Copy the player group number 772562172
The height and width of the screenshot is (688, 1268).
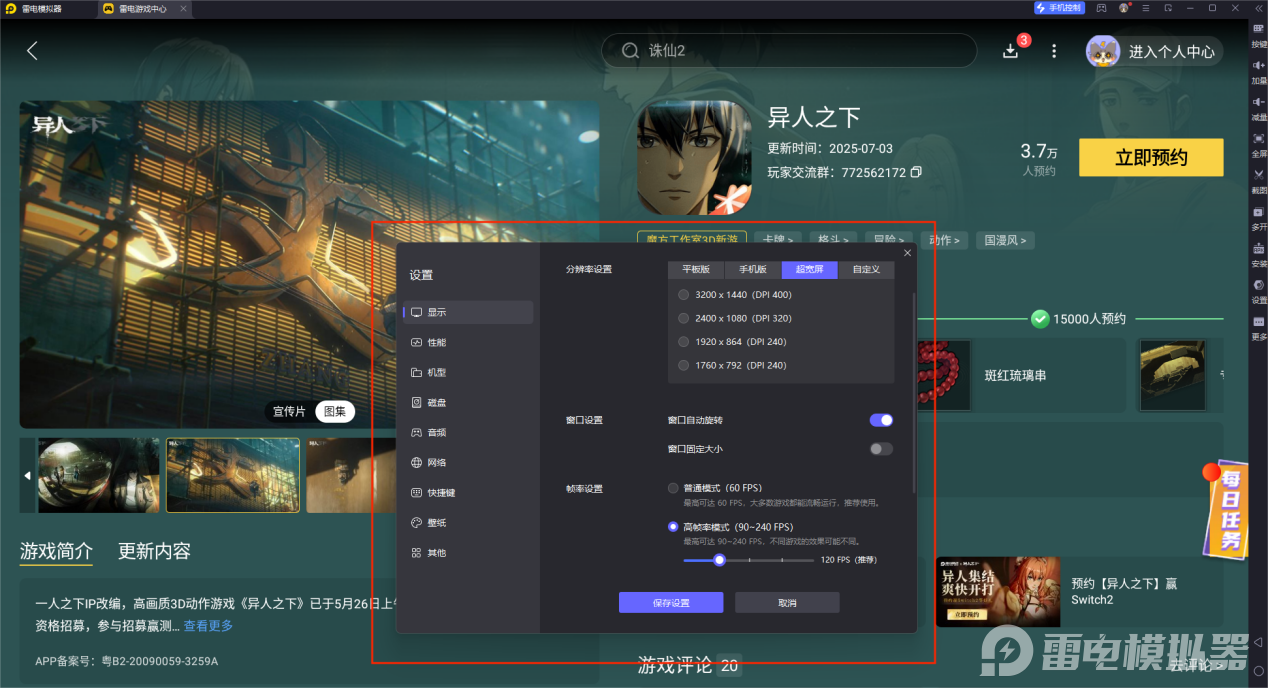(916, 172)
